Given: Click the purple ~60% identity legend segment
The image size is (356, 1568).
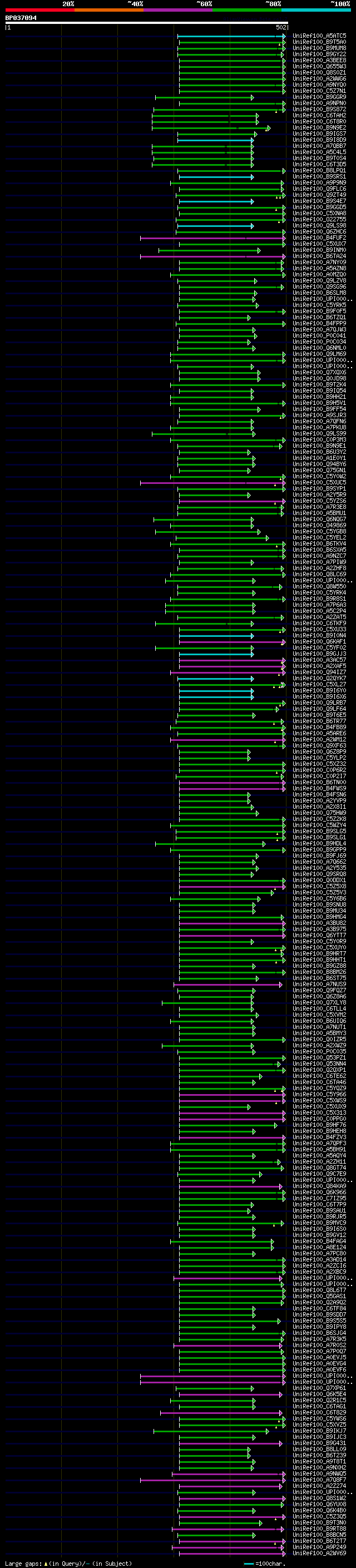Looking at the screenshot, I should (179, 10).
